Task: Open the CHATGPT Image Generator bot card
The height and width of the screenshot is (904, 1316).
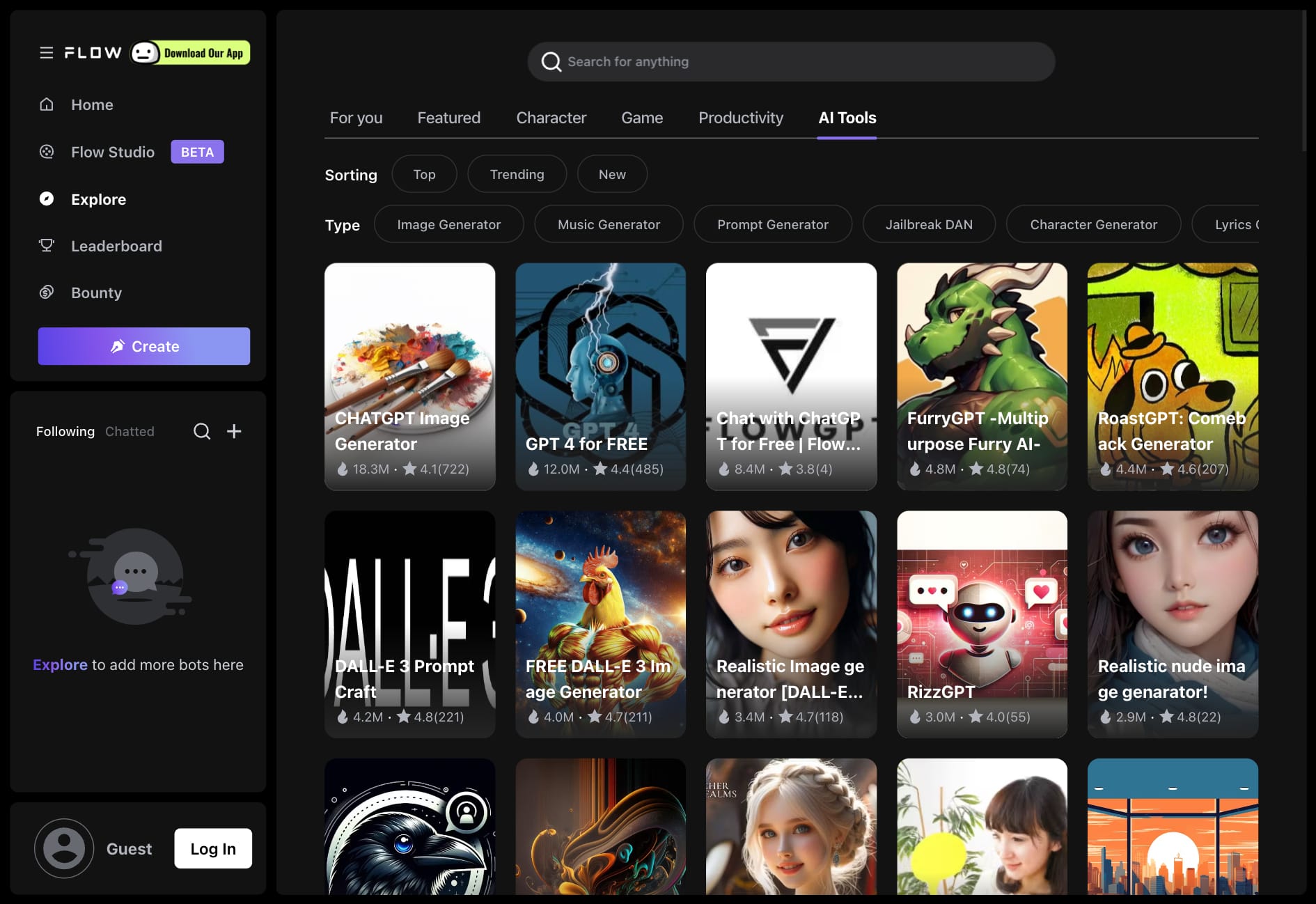Action: click(410, 377)
